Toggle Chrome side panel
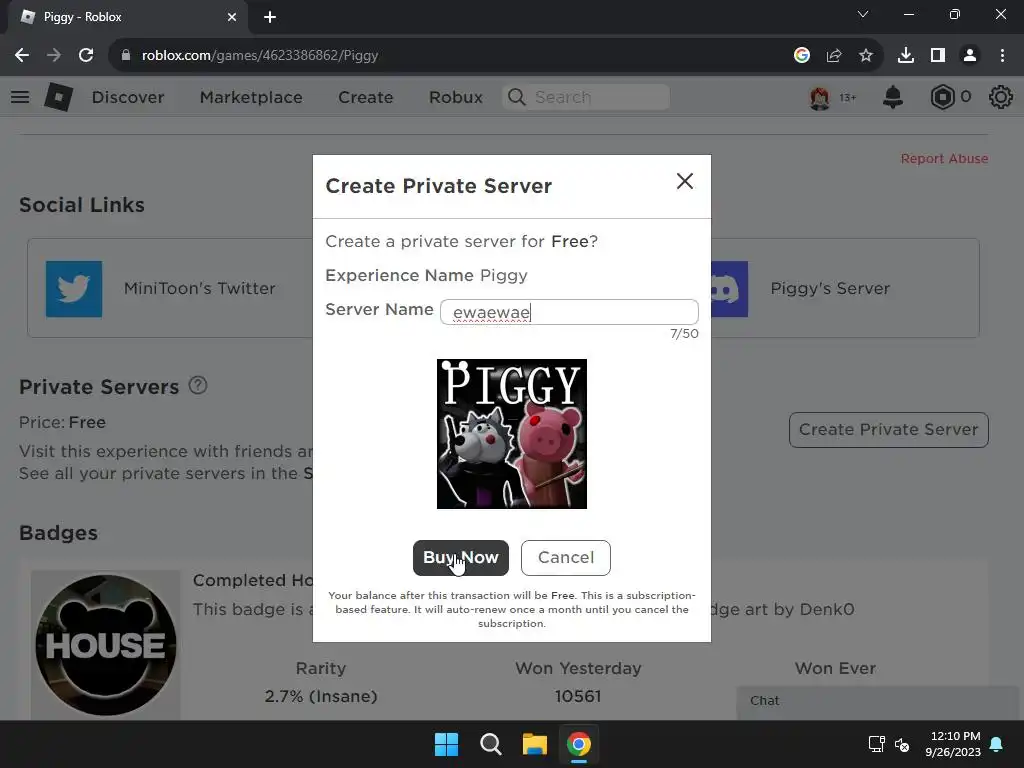The image size is (1024, 768). pos(938,56)
